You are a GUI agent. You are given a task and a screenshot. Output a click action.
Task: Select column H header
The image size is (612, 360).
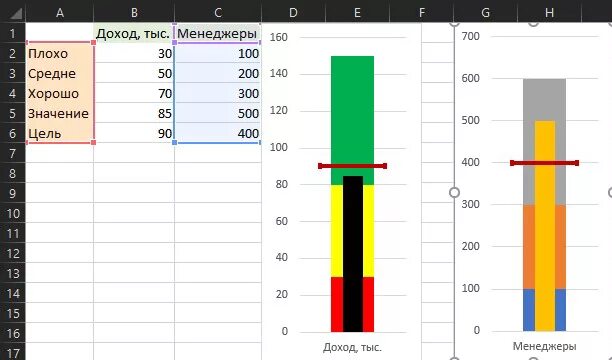coord(549,13)
